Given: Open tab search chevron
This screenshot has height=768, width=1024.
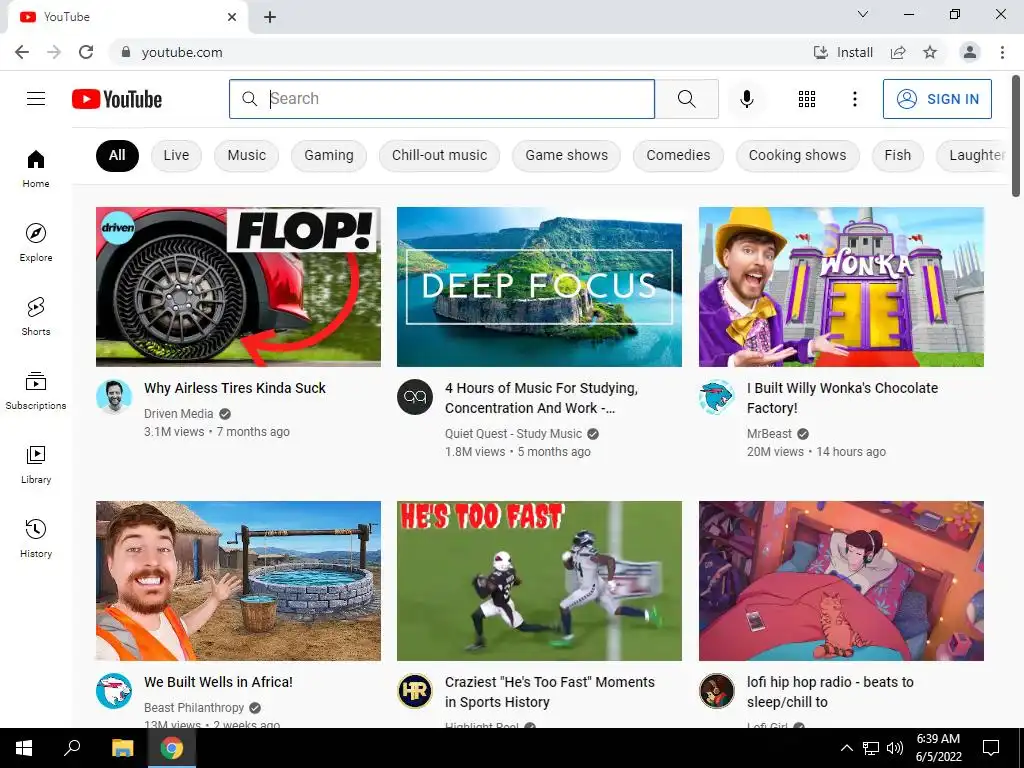Looking at the screenshot, I should (863, 14).
